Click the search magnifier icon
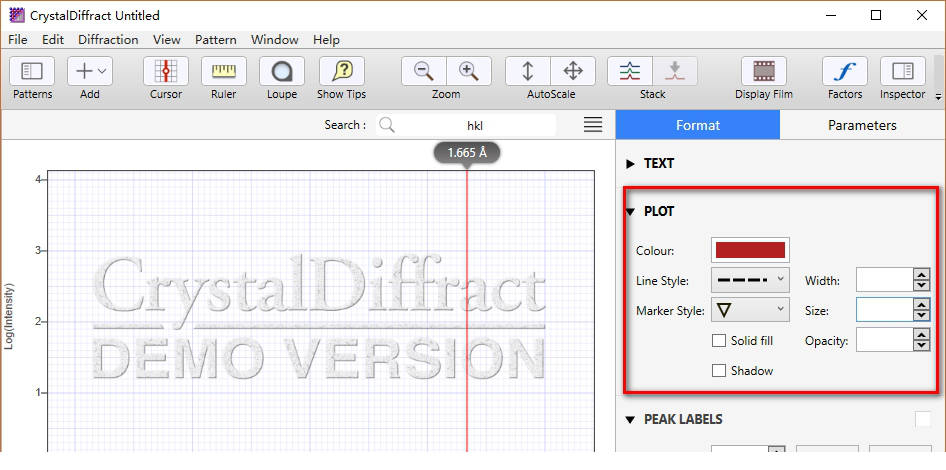 [387, 125]
